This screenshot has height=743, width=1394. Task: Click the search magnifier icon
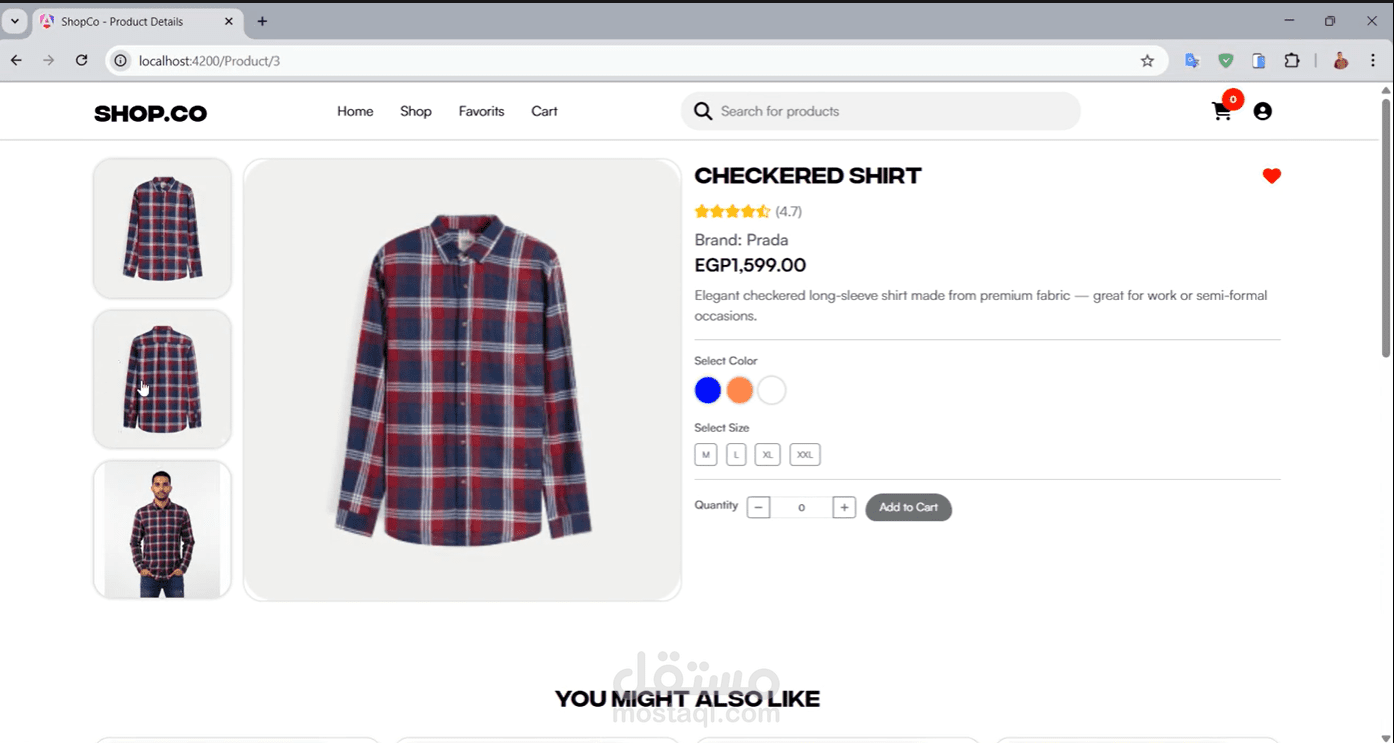[703, 111]
